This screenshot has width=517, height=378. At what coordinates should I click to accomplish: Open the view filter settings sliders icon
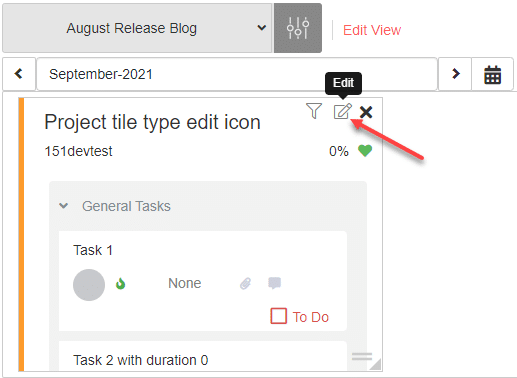(x=298, y=28)
